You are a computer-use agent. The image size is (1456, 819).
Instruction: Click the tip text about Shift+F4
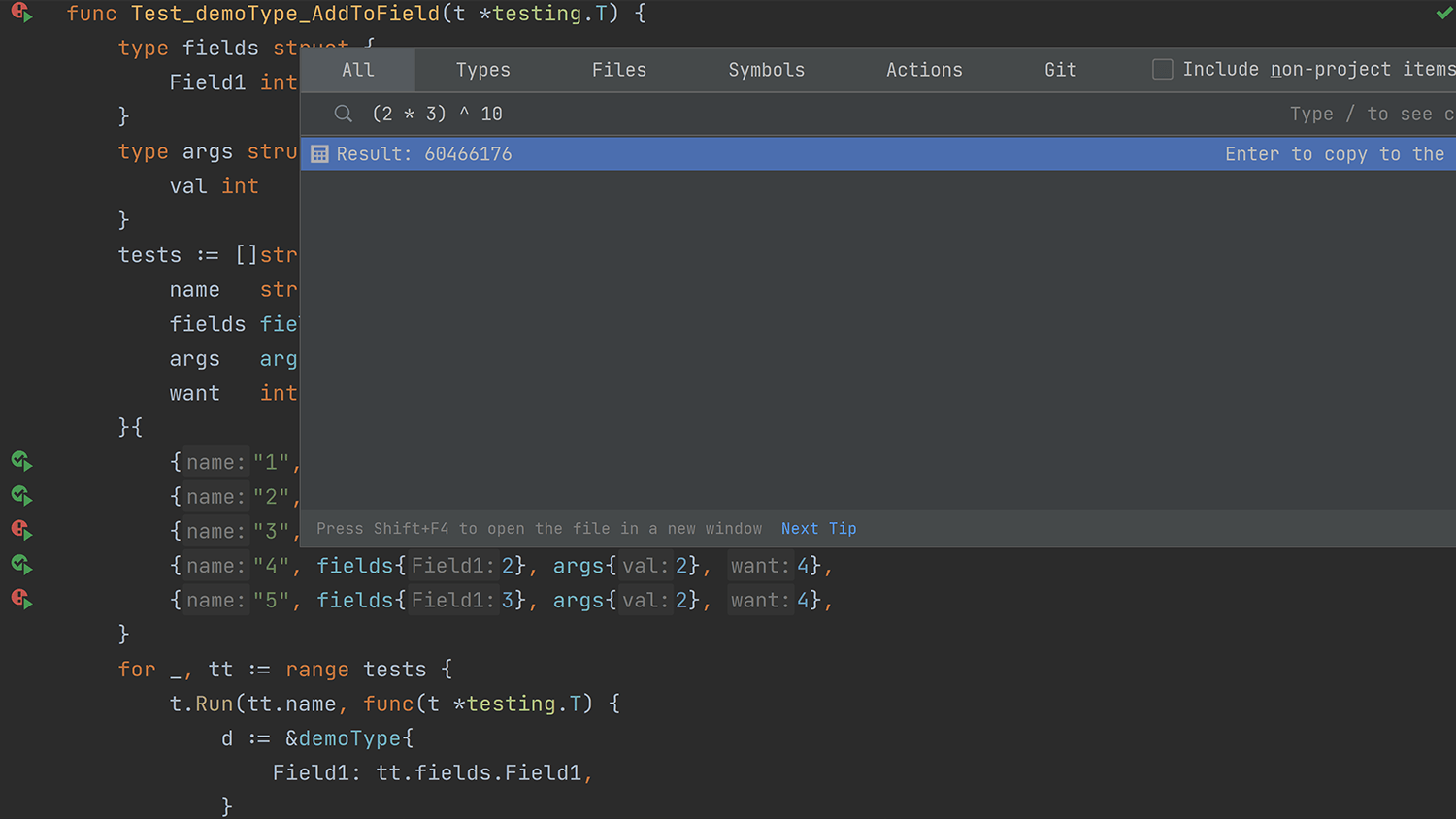tap(540, 529)
